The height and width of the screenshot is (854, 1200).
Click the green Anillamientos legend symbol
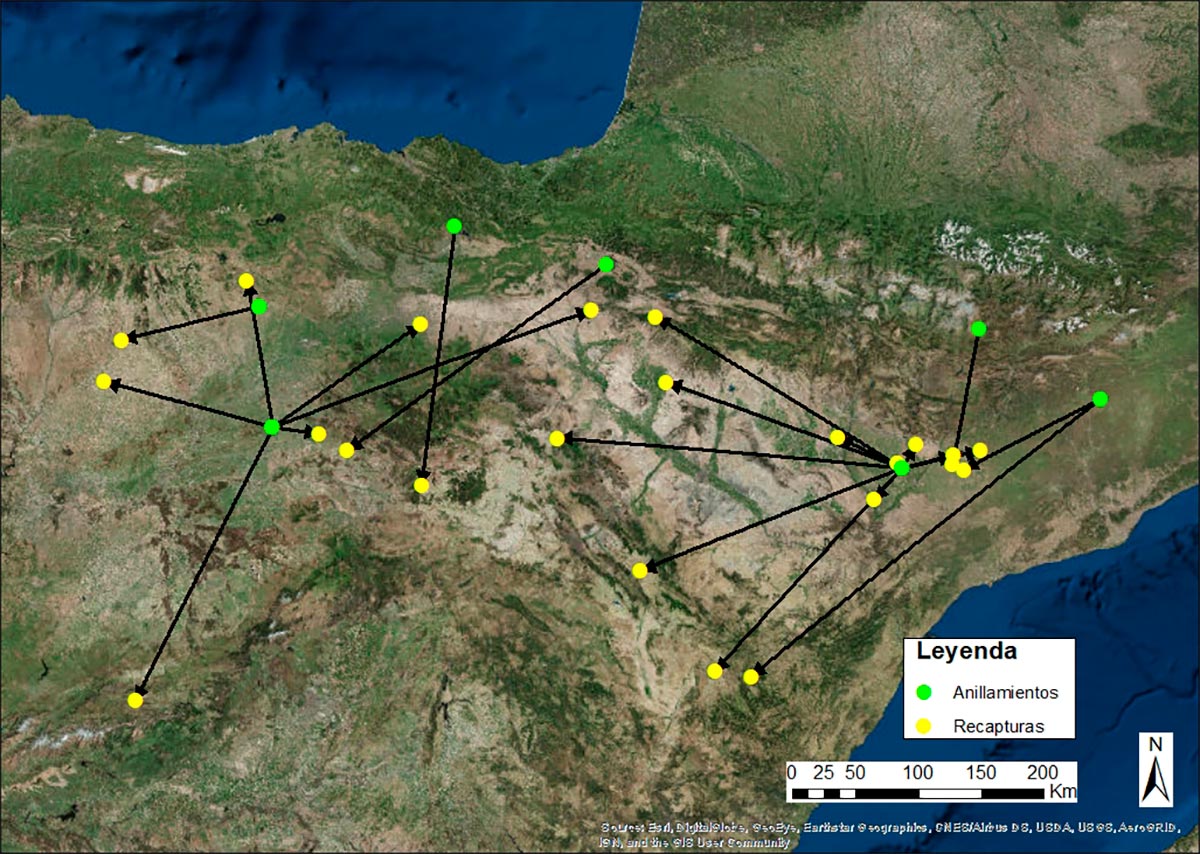[x=925, y=692]
